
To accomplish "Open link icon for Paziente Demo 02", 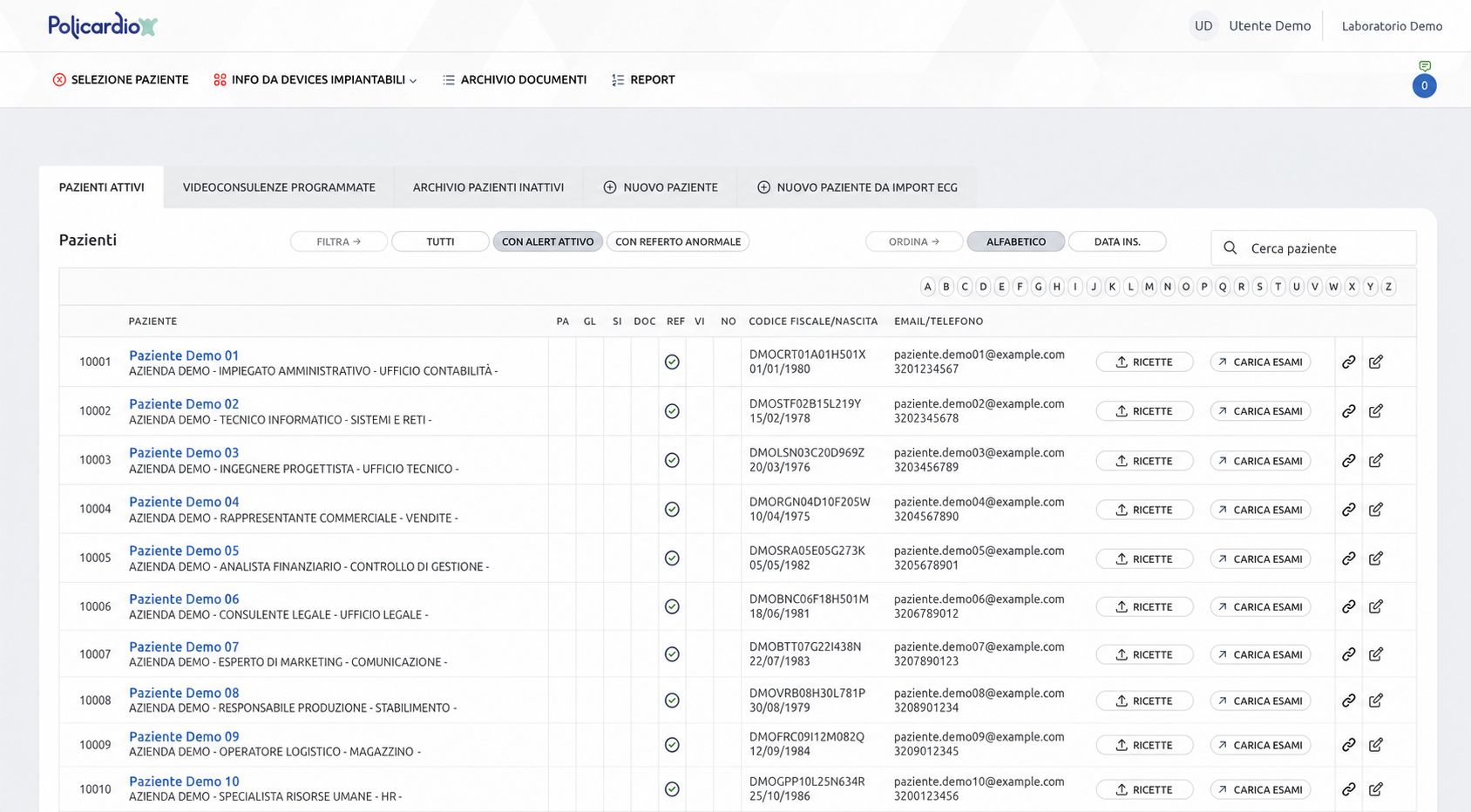I will click(1348, 411).
